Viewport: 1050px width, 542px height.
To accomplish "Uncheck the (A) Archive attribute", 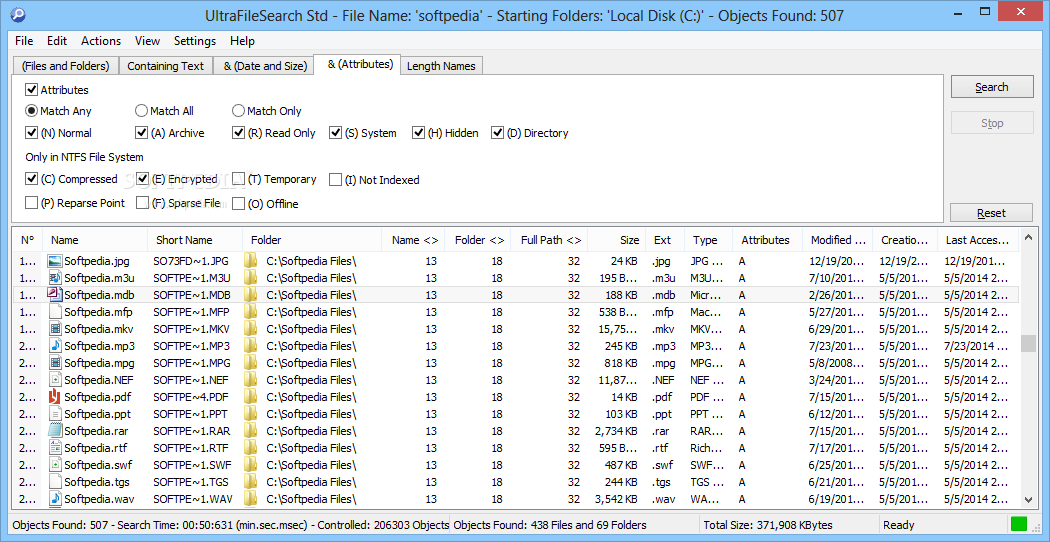I will 141,133.
